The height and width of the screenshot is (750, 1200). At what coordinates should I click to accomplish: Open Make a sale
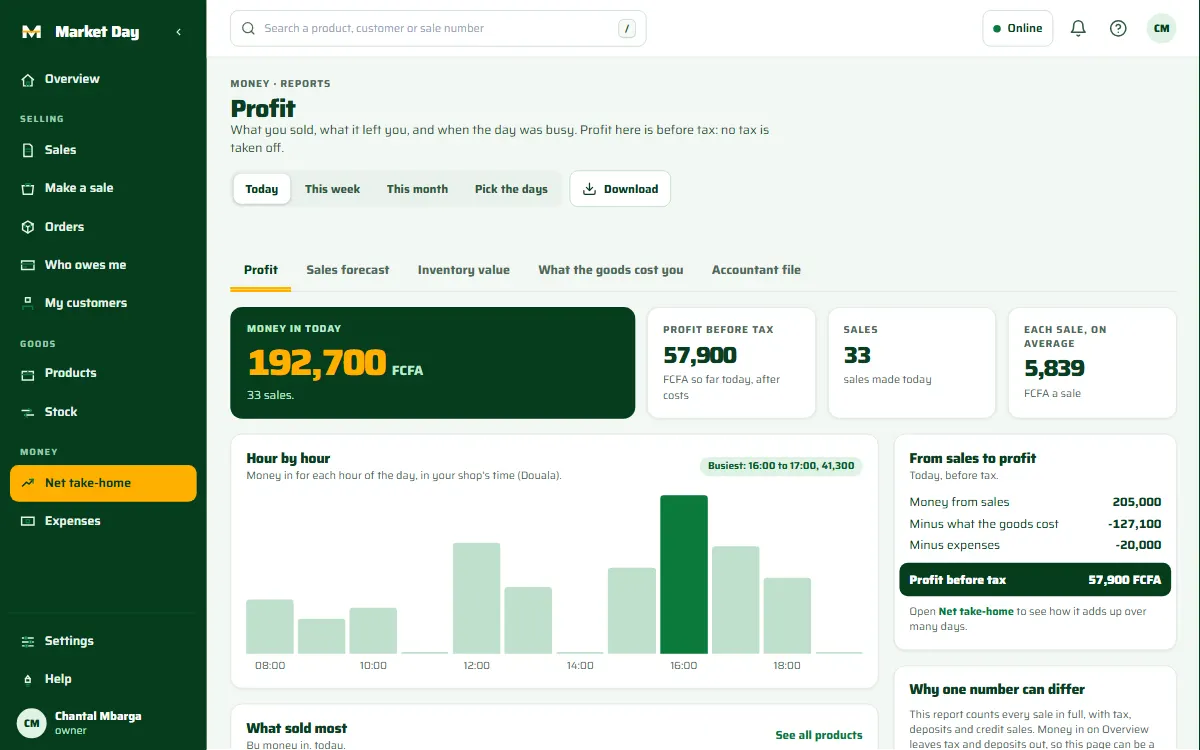coord(103,188)
